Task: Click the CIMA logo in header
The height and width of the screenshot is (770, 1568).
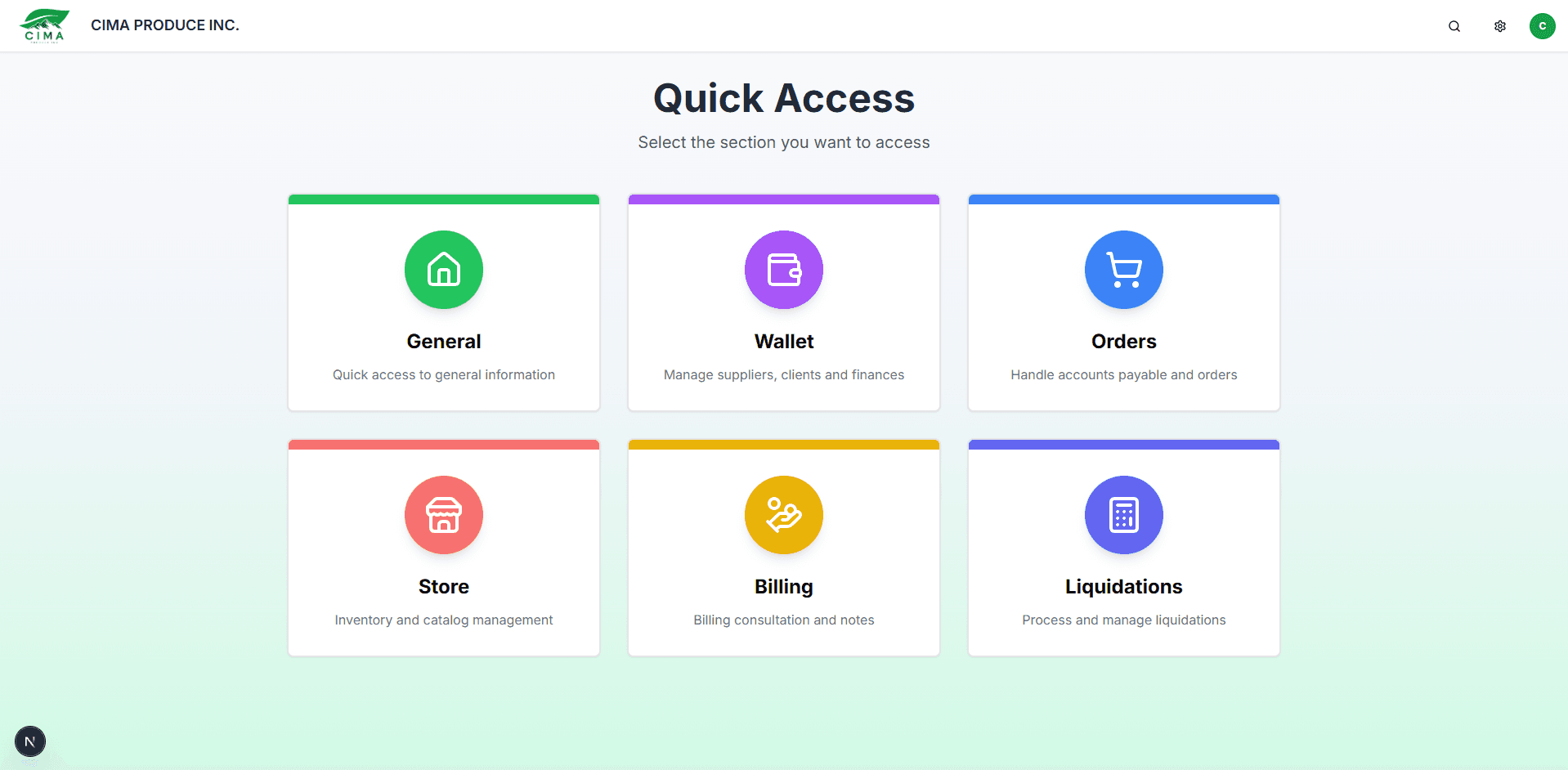Action: [44, 25]
